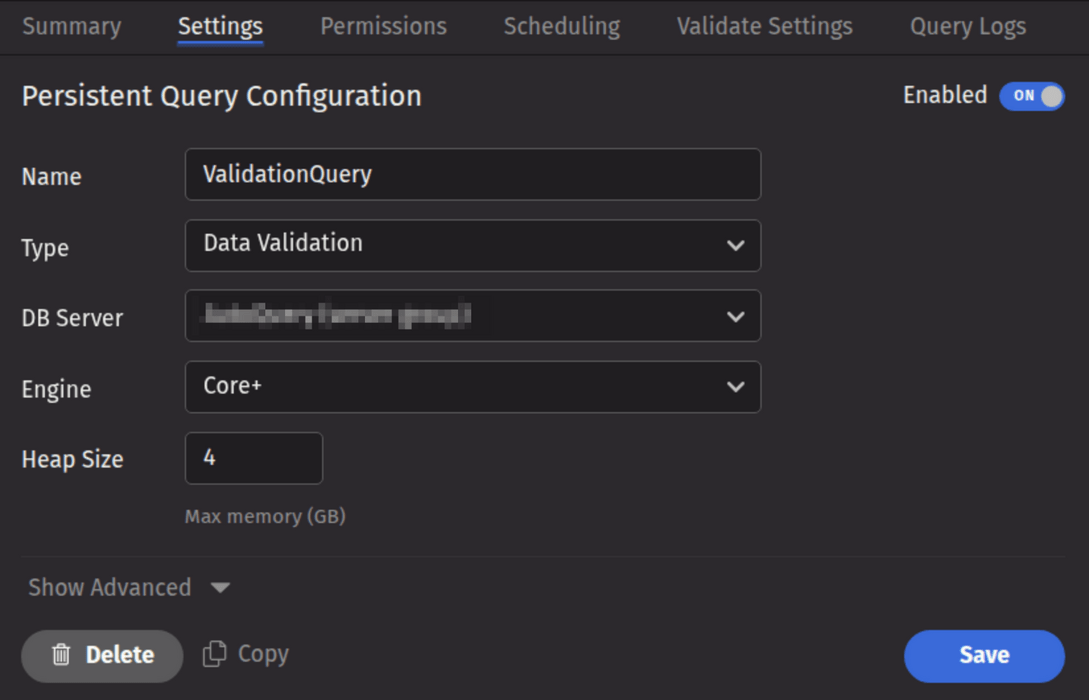Click the trash icon on Delete button
Screen dimensions: 1089x700
pos(61,655)
